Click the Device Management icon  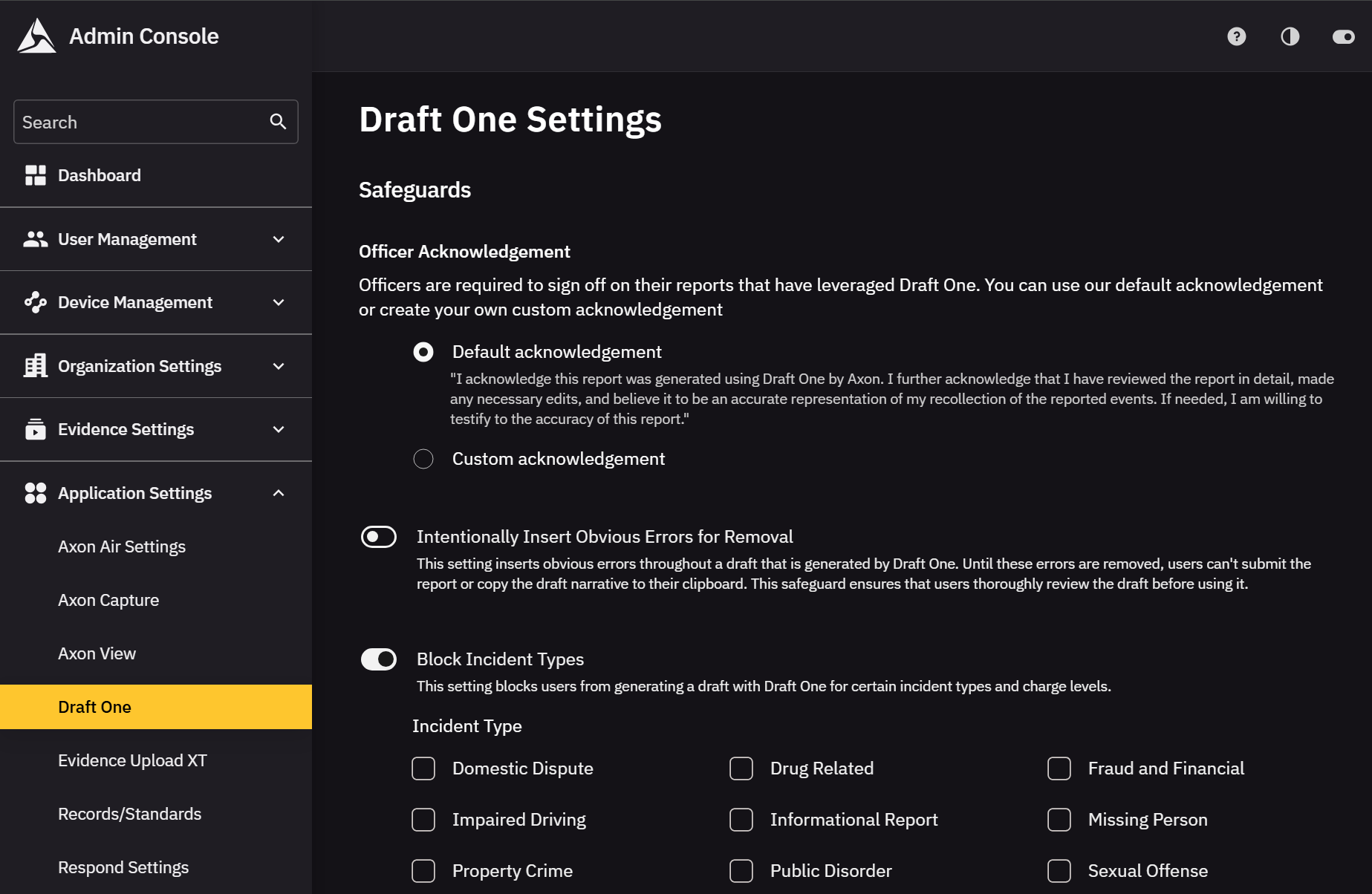click(x=35, y=302)
